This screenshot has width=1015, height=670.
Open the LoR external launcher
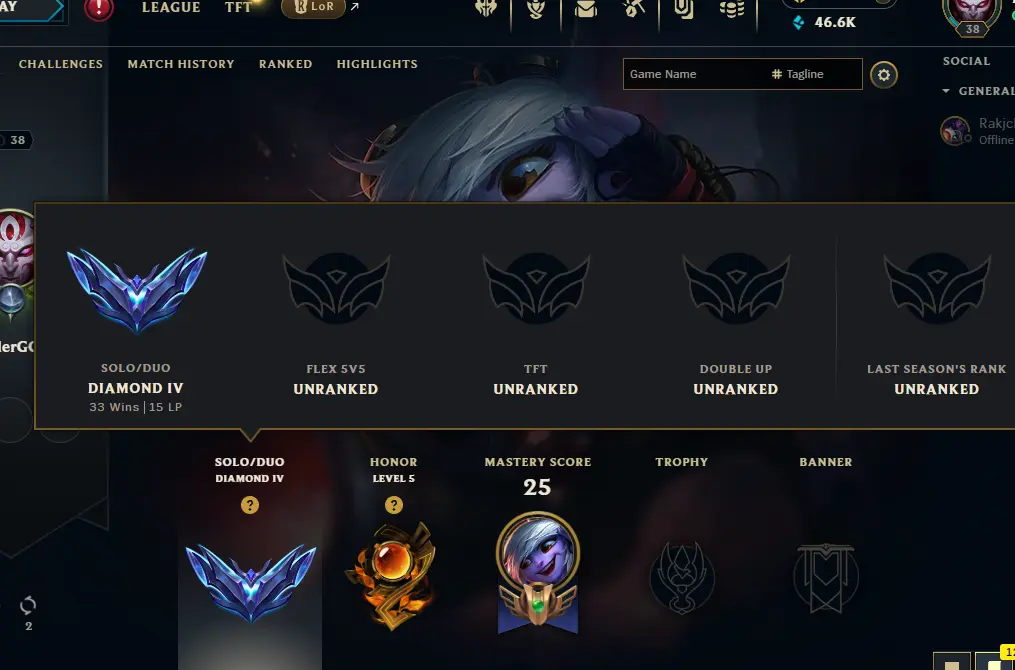[314, 8]
